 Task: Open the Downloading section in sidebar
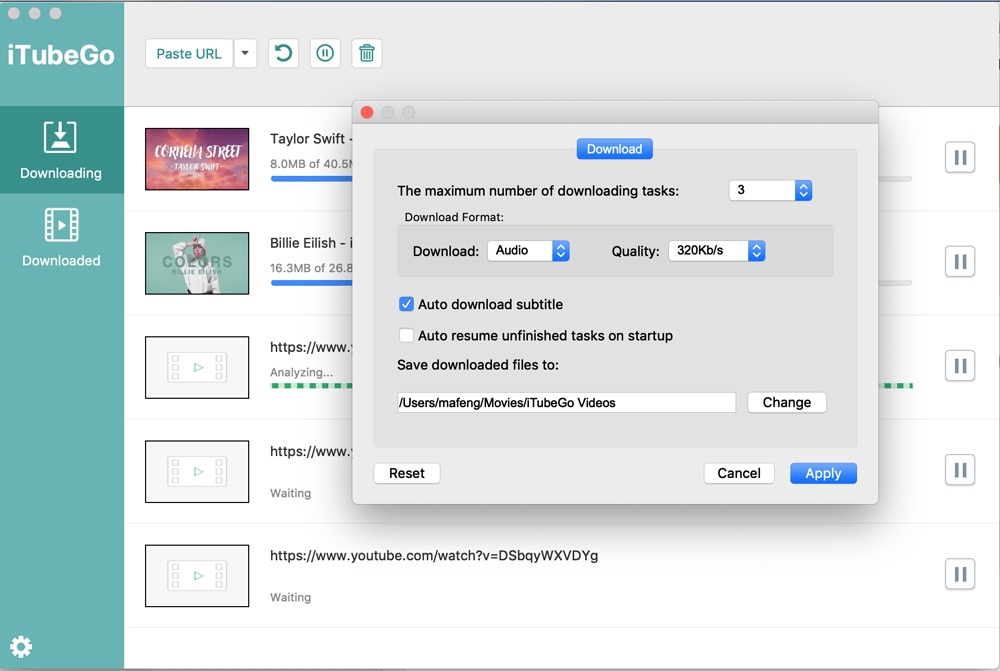pyautogui.click(x=61, y=150)
